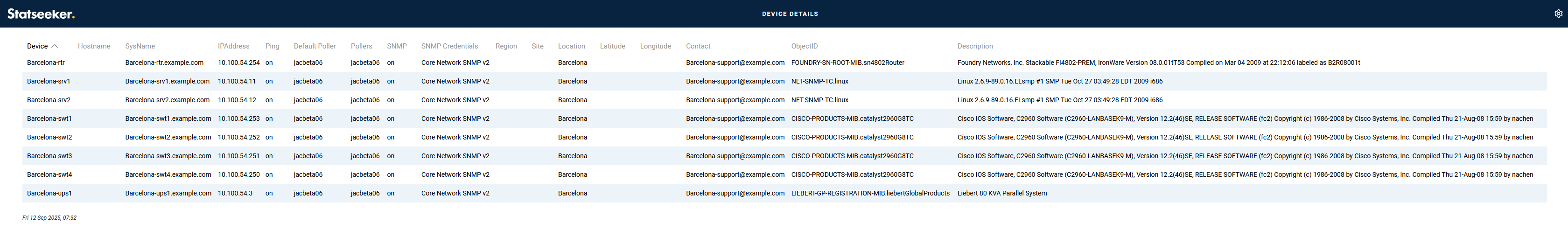The height and width of the screenshot is (230, 1568).
Task: Sort by the ObjectID column
Action: 804,46
